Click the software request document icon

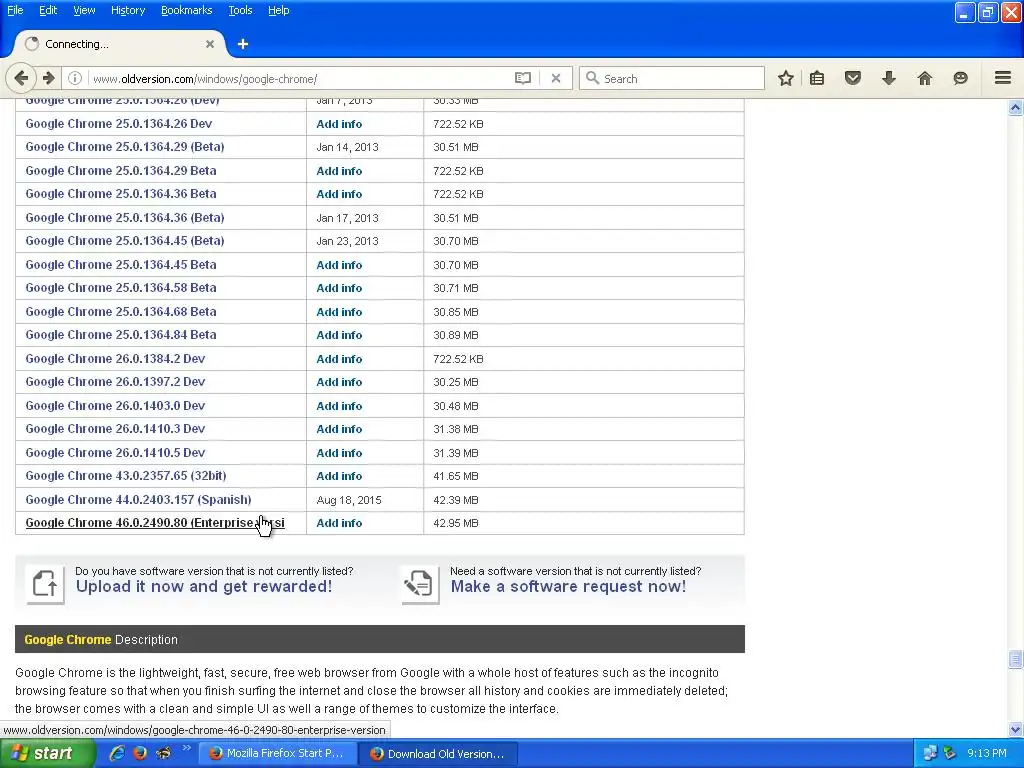click(420, 583)
